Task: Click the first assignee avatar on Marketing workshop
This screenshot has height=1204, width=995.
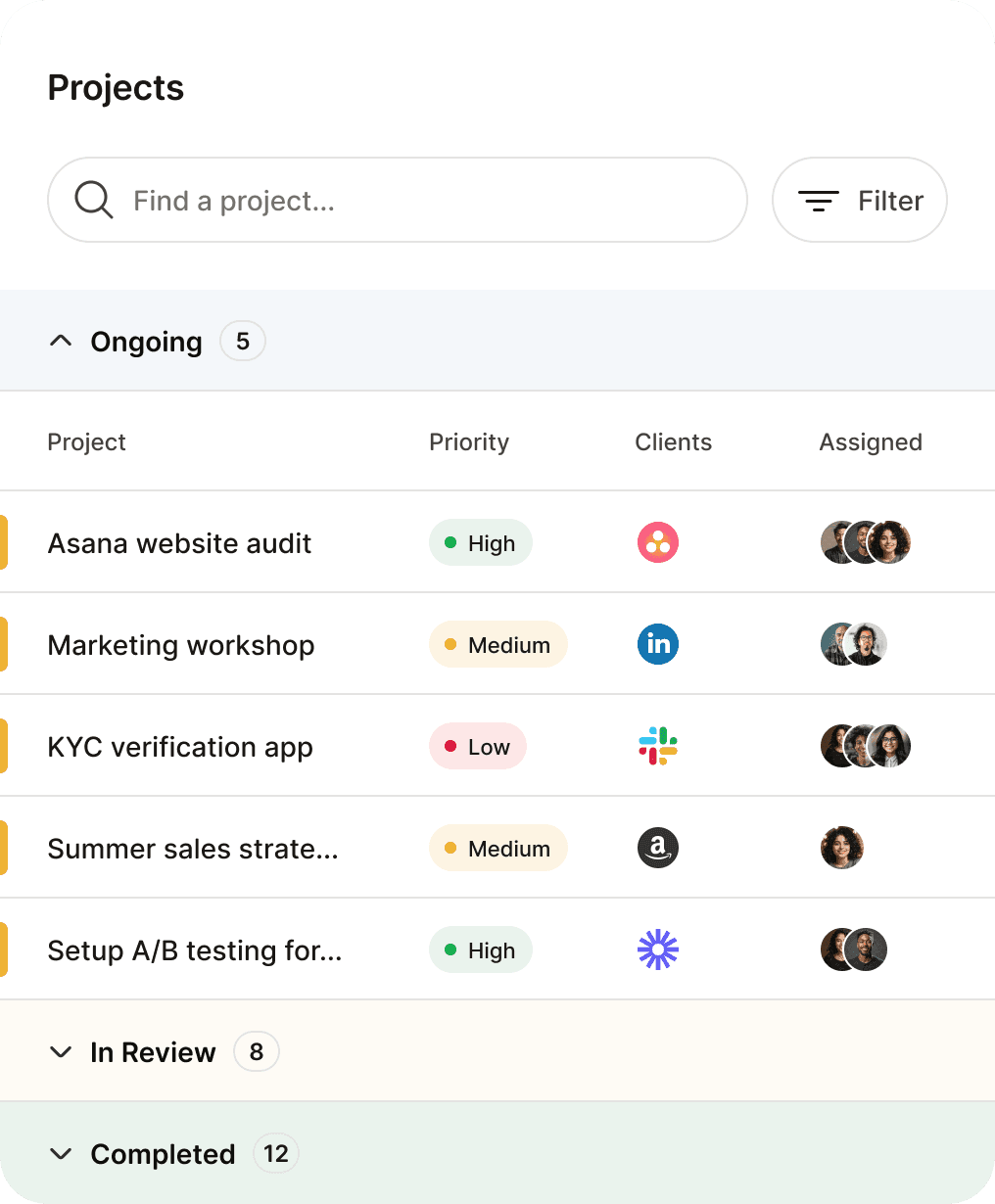Action: point(833,644)
